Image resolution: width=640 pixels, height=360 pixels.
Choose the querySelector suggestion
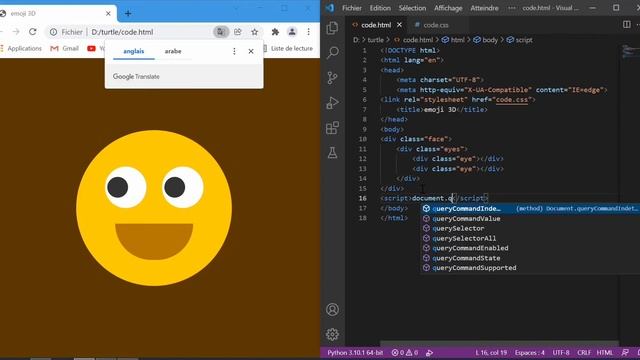(531, 228)
